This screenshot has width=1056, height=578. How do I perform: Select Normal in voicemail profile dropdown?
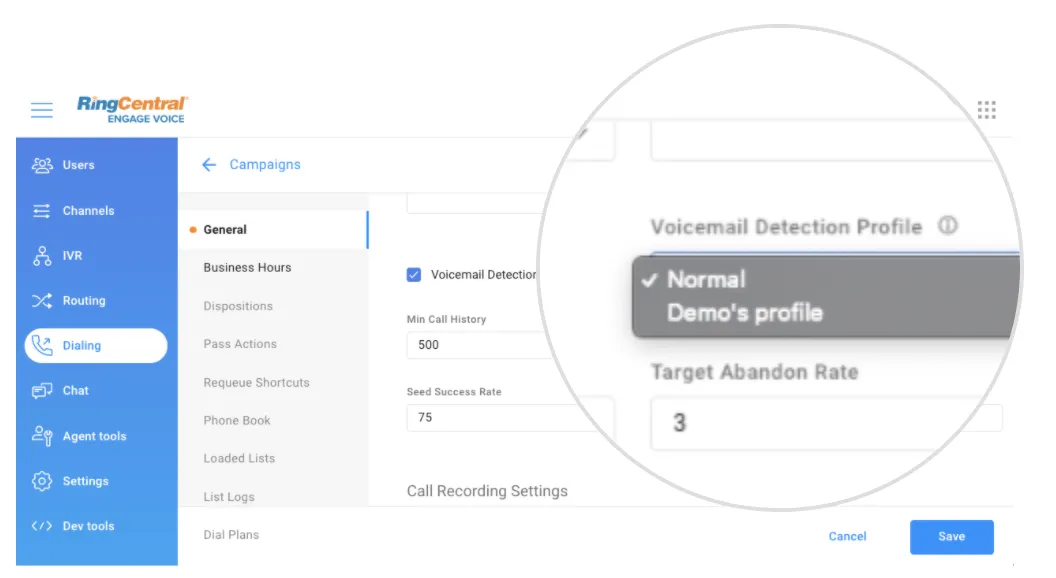pyautogui.click(x=706, y=280)
